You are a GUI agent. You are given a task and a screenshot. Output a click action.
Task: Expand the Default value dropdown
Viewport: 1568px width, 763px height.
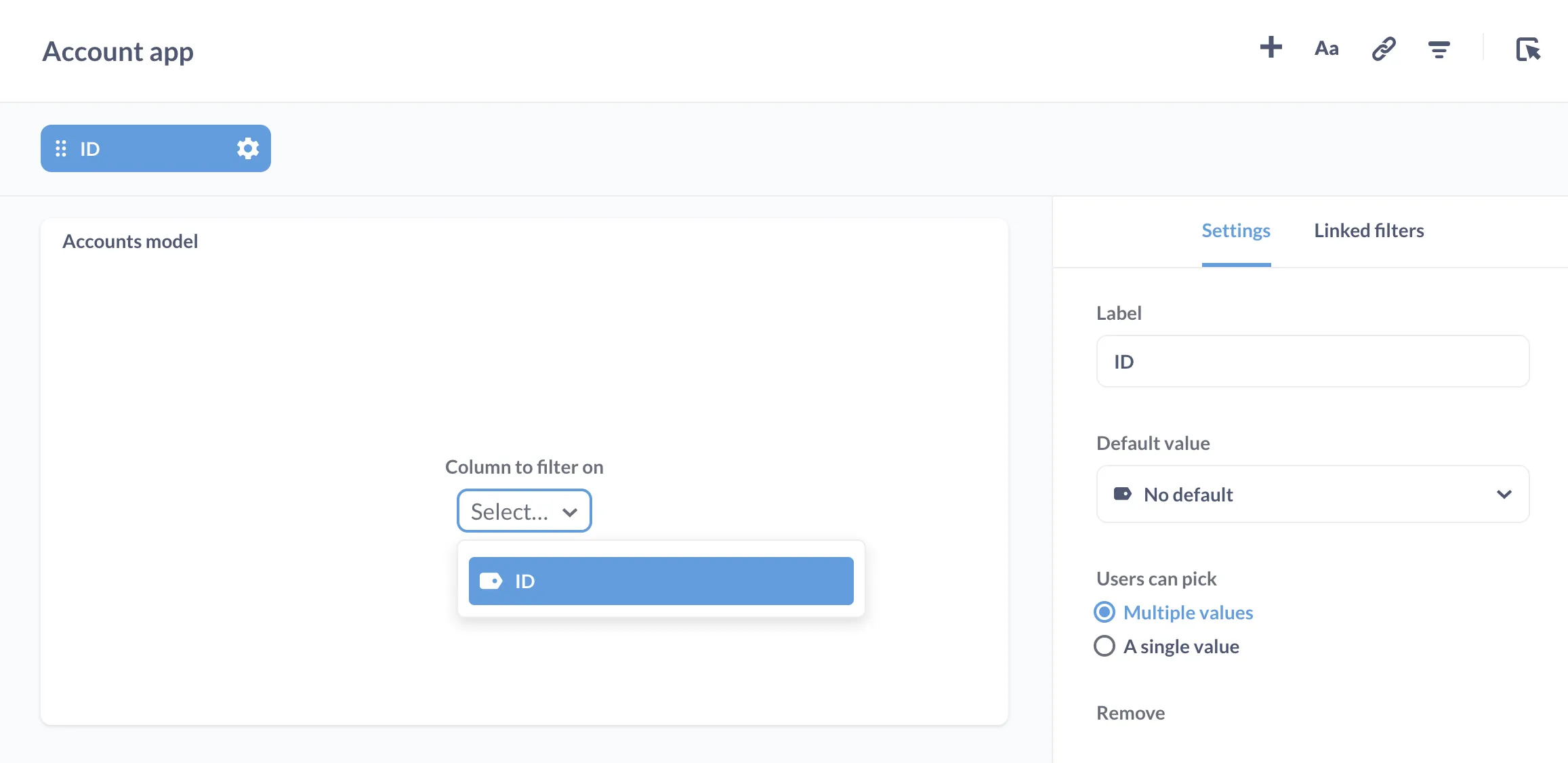coord(1312,494)
